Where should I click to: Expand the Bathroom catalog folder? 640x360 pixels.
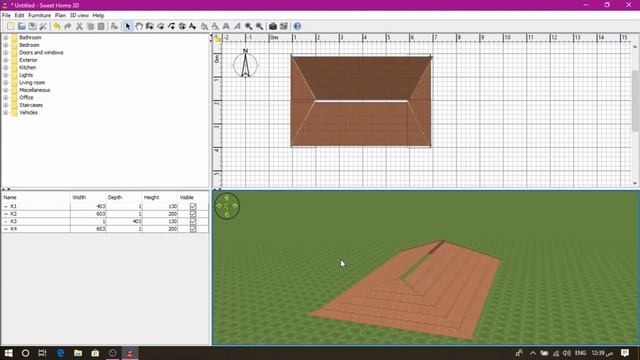(x=6, y=38)
